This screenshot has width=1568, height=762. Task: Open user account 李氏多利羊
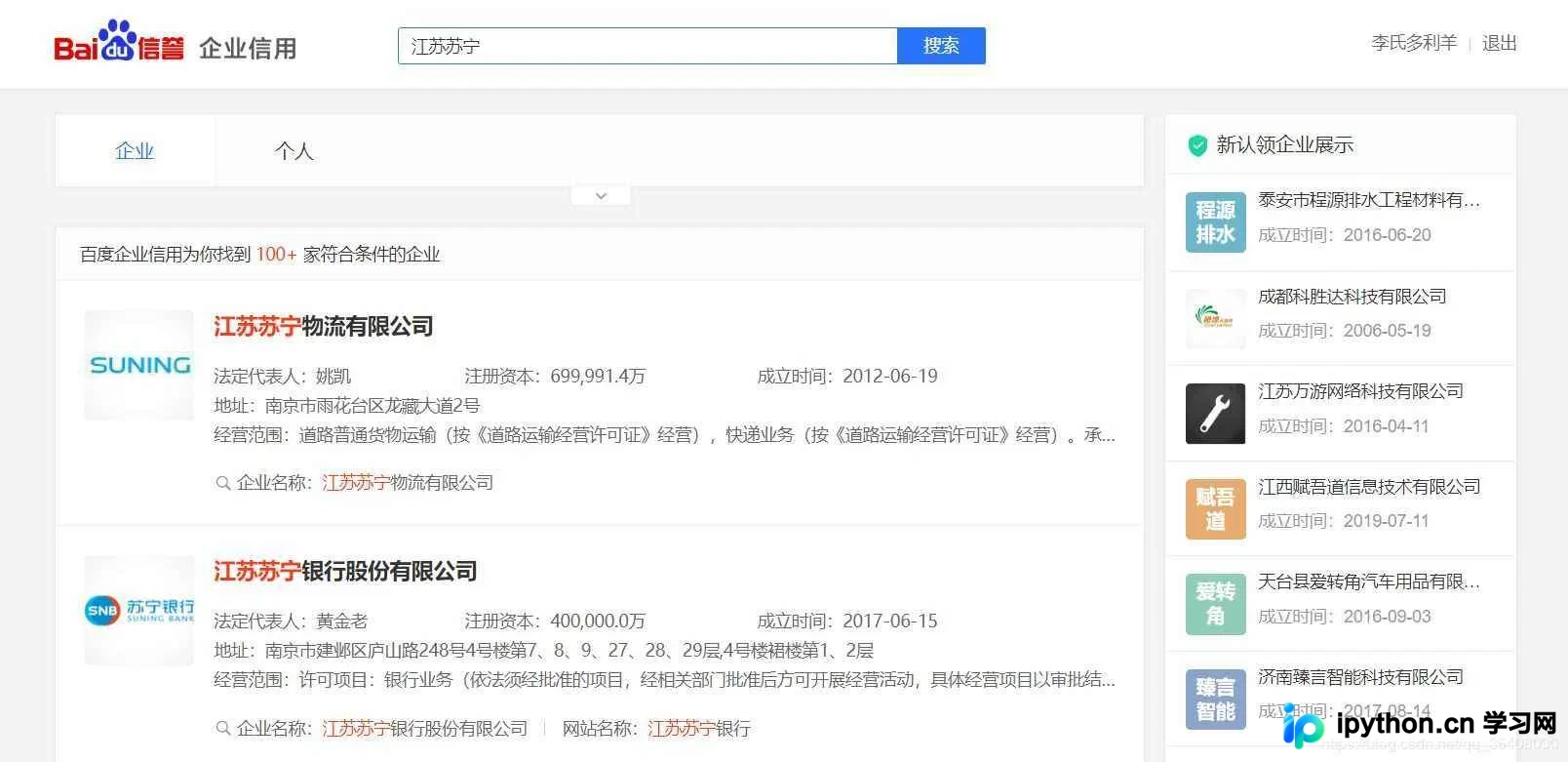coord(1414,43)
